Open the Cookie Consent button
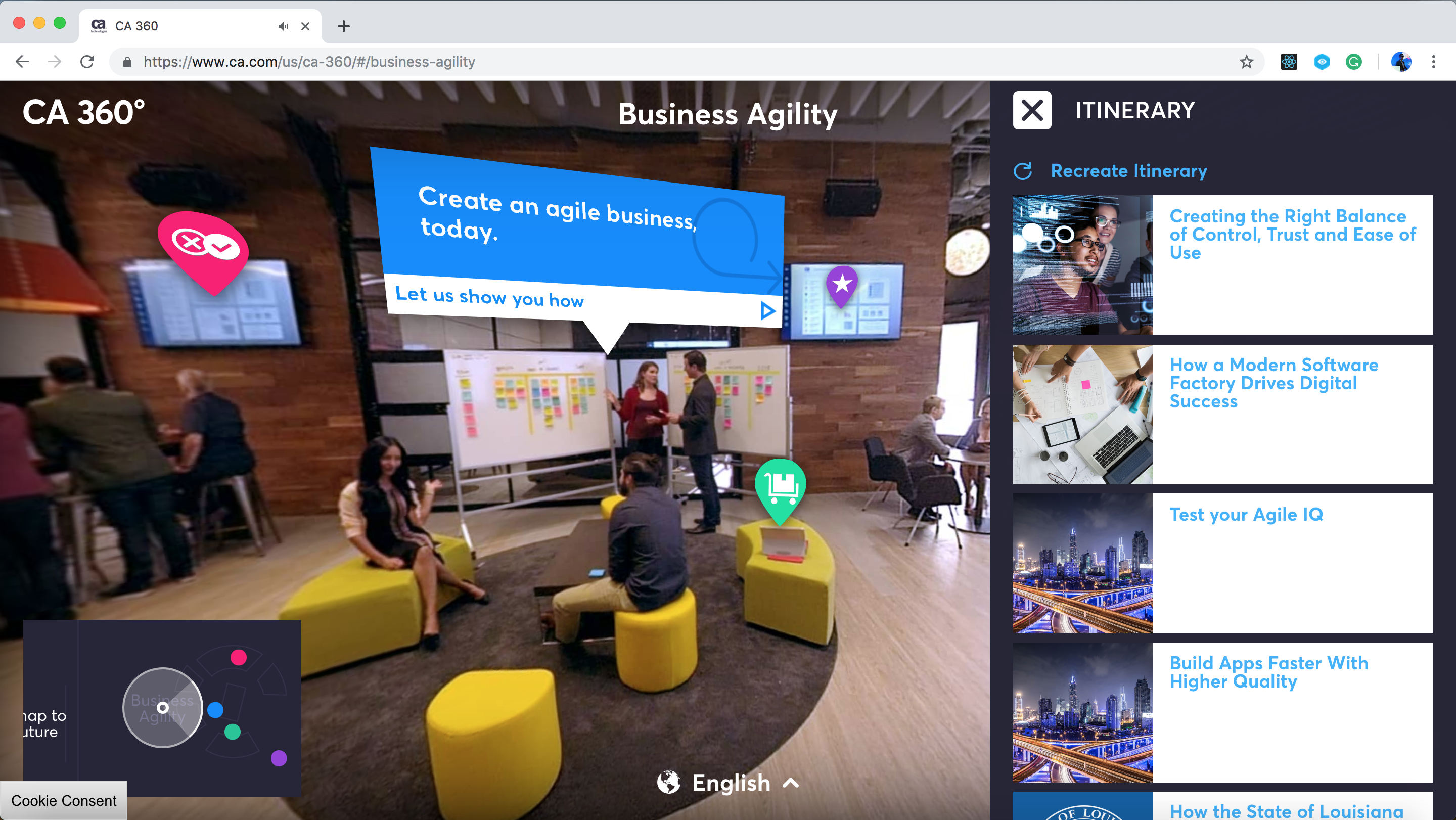Image resolution: width=1456 pixels, height=820 pixels. [63, 801]
